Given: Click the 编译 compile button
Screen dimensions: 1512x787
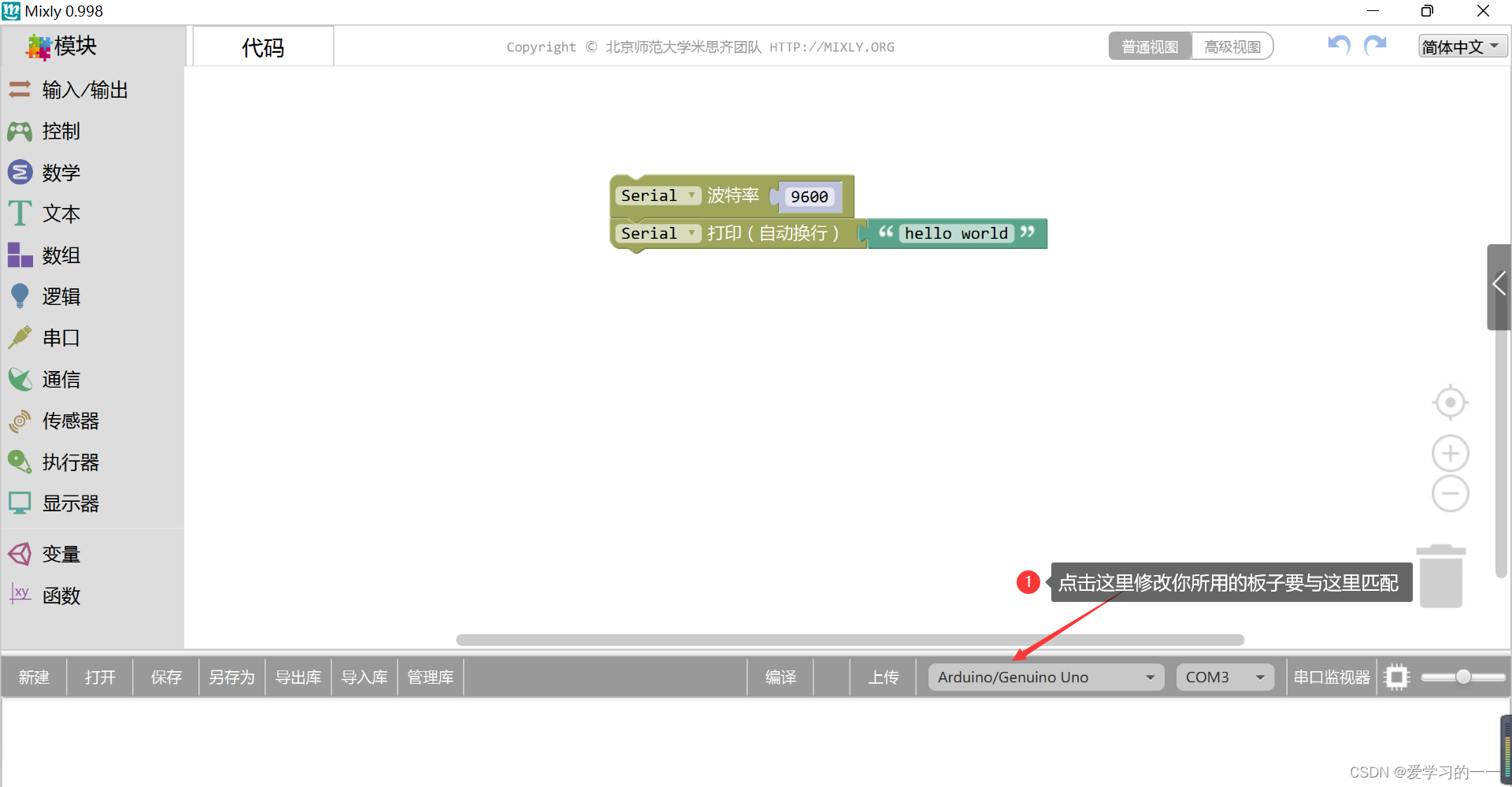Looking at the screenshot, I should click(780, 677).
